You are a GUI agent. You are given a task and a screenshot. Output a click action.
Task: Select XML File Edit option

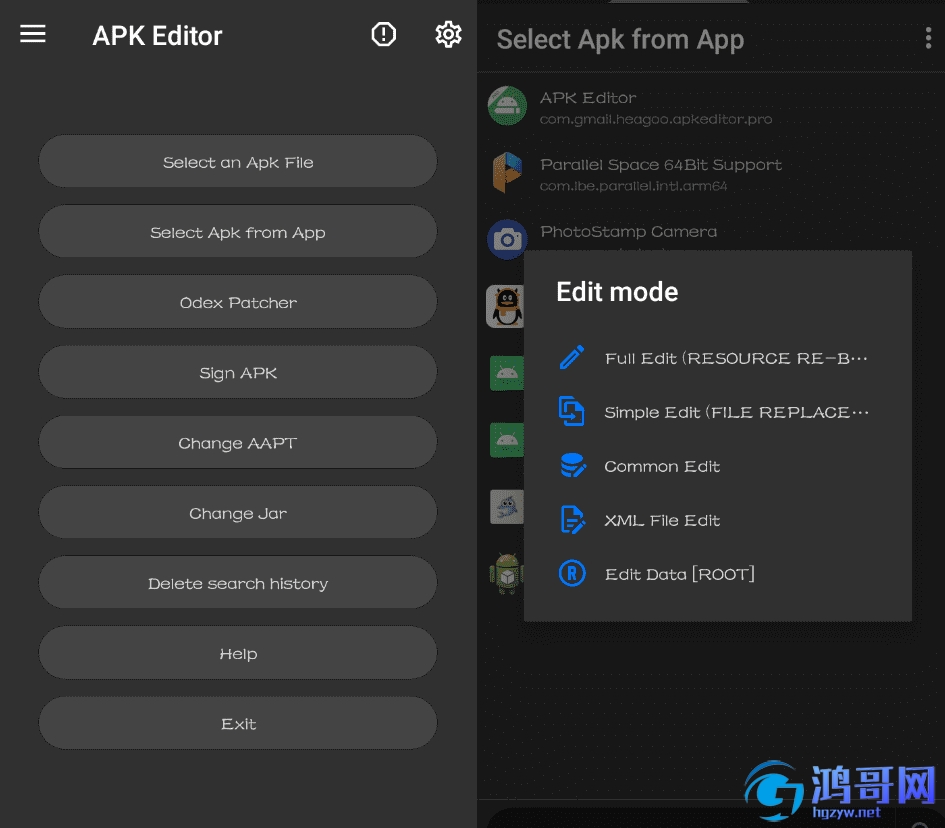717,520
